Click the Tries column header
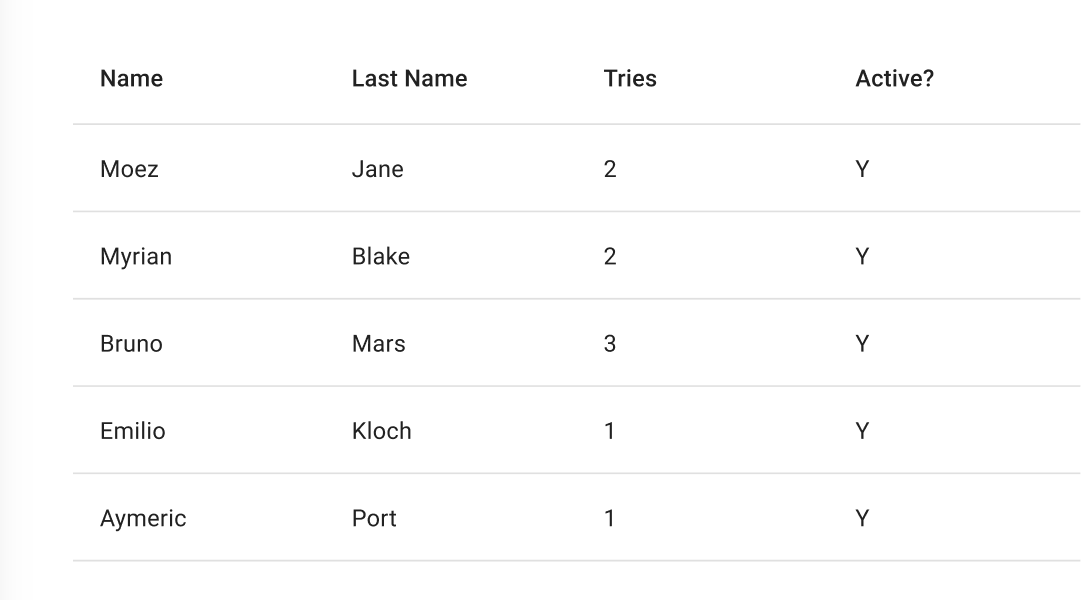Viewport: 1090px width, 600px height. (x=630, y=79)
